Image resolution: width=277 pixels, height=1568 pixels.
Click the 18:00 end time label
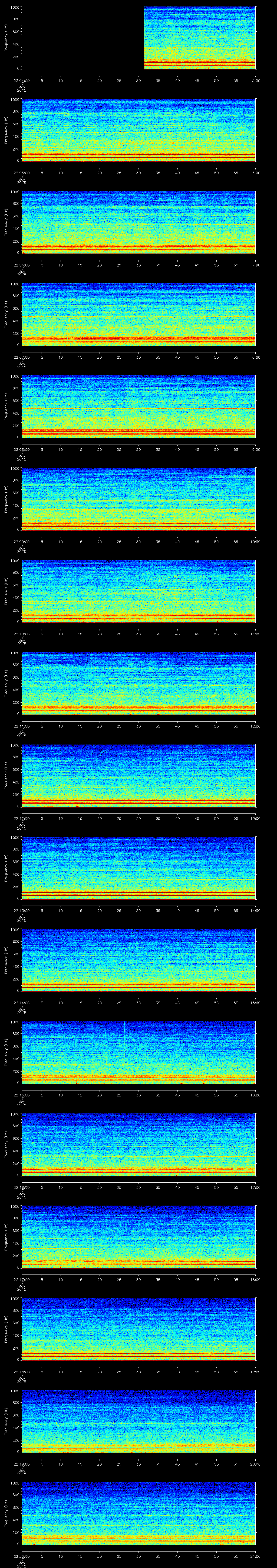tap(255, 1279)
